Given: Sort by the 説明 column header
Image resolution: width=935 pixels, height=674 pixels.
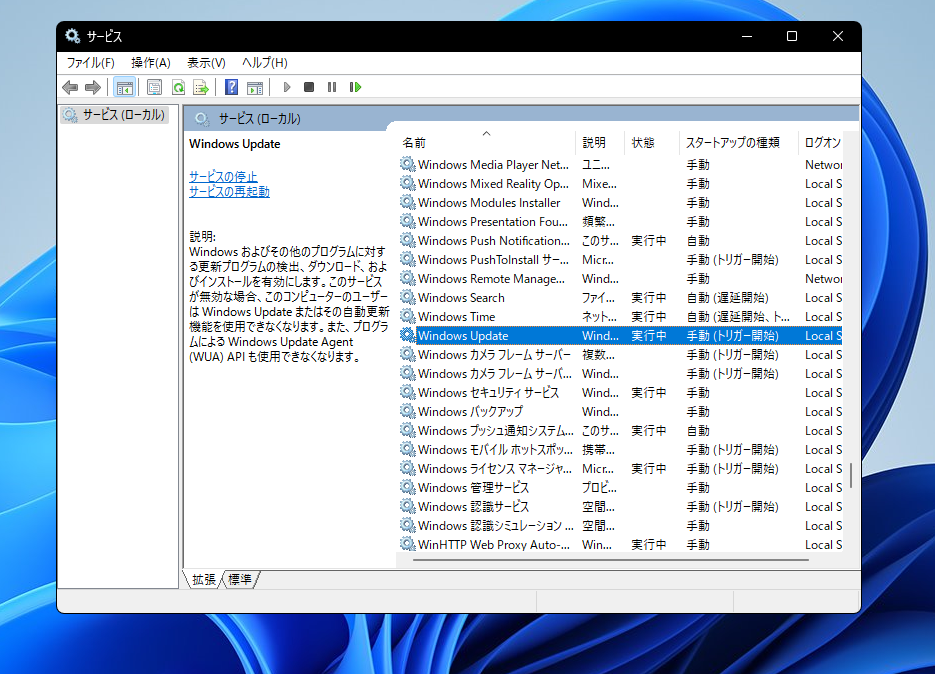Looking at the screenshot, I should 600,143.
